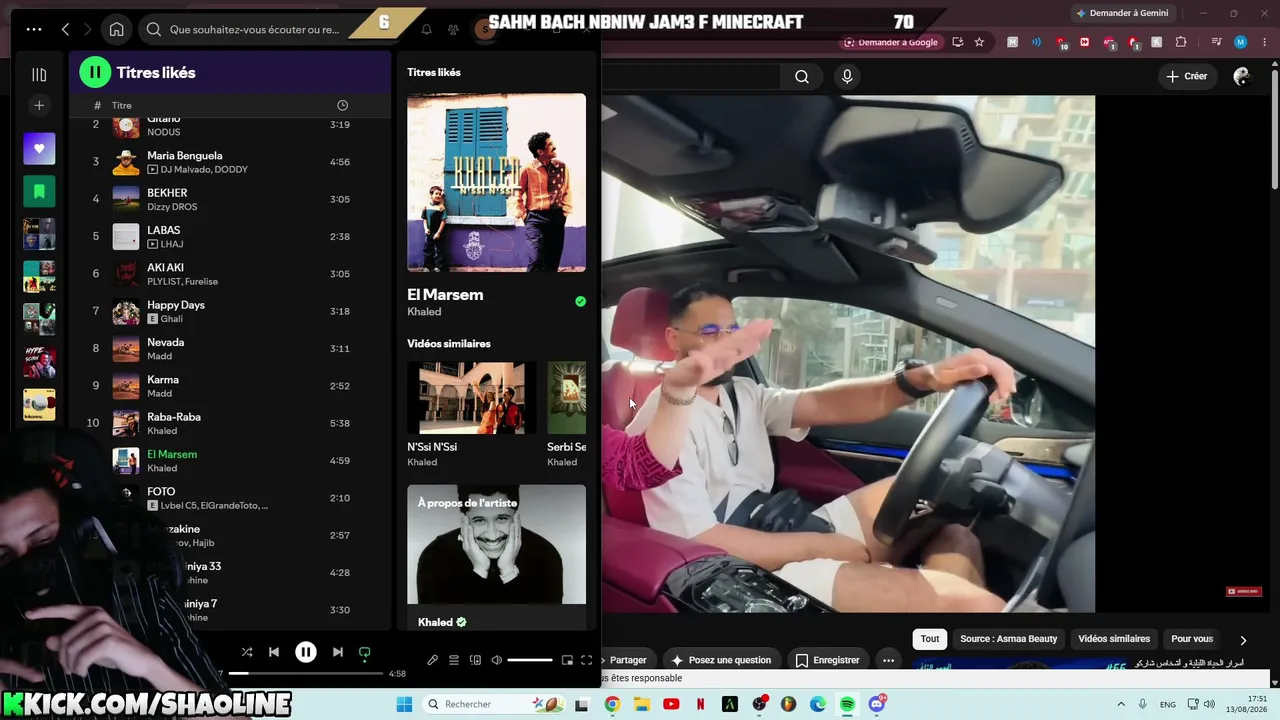1280x720 pixels.
Task: Sort the list by duration clock icon
Action: 343,105
